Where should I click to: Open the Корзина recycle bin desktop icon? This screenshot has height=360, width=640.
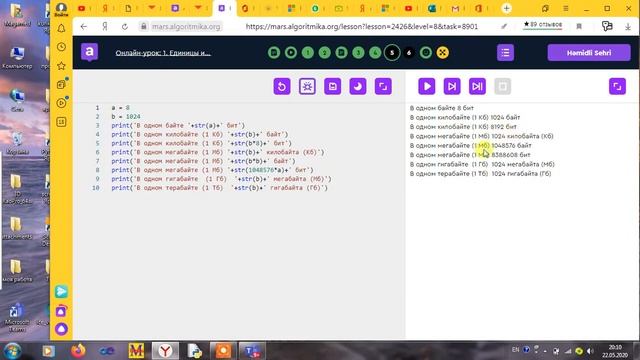(x=17, y=144)
